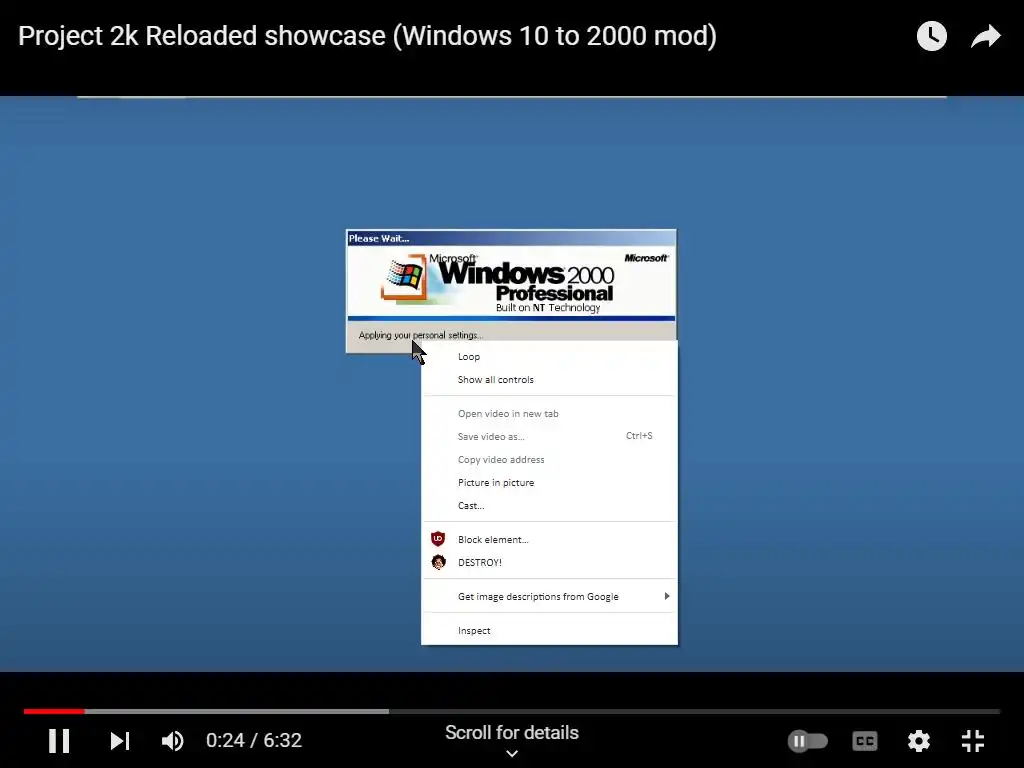Click the Scroll for details label
Viewport: 1024px width, 768px height.
(x=512, y=733)
